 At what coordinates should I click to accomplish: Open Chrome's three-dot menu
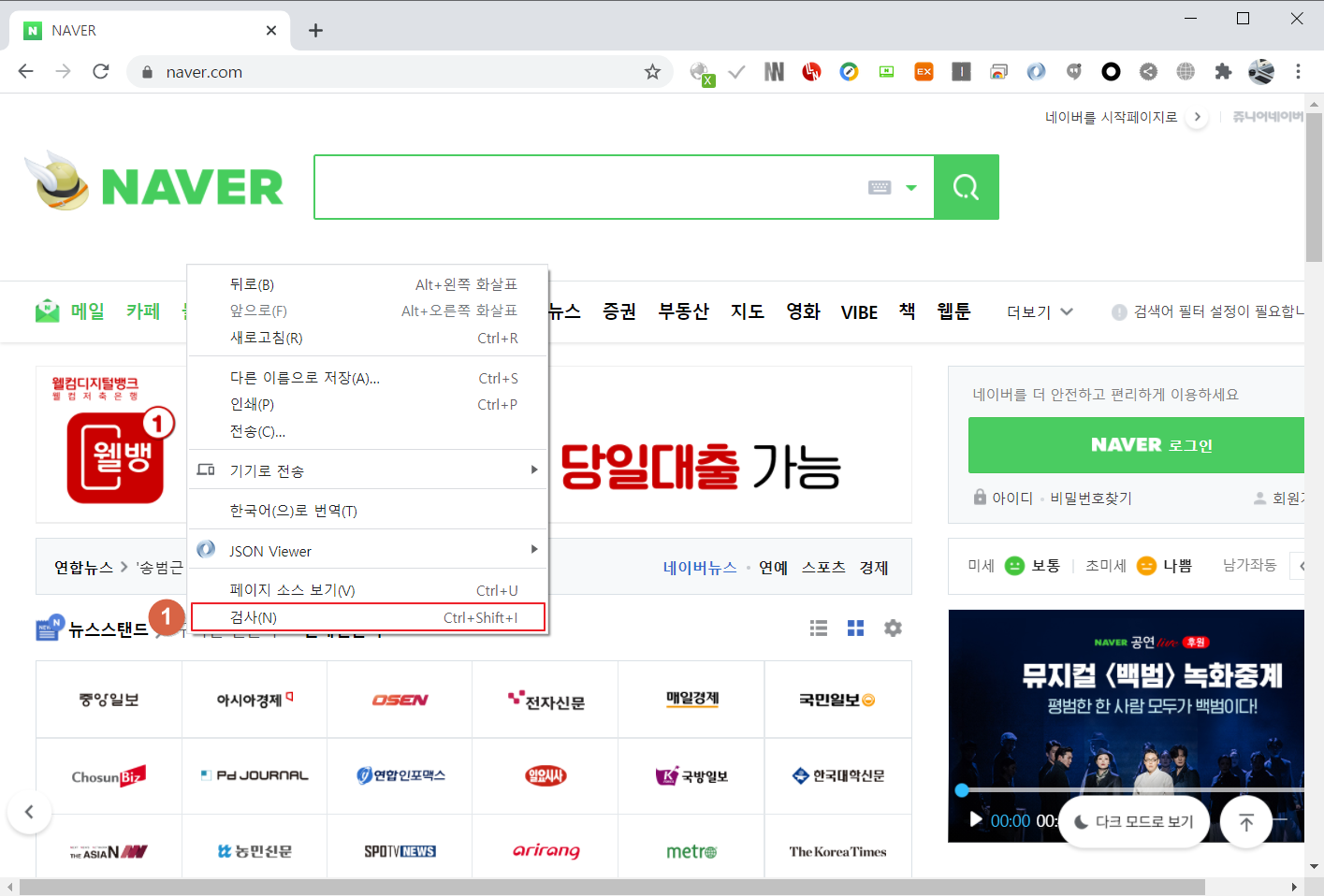click(x=1298, y=72)
